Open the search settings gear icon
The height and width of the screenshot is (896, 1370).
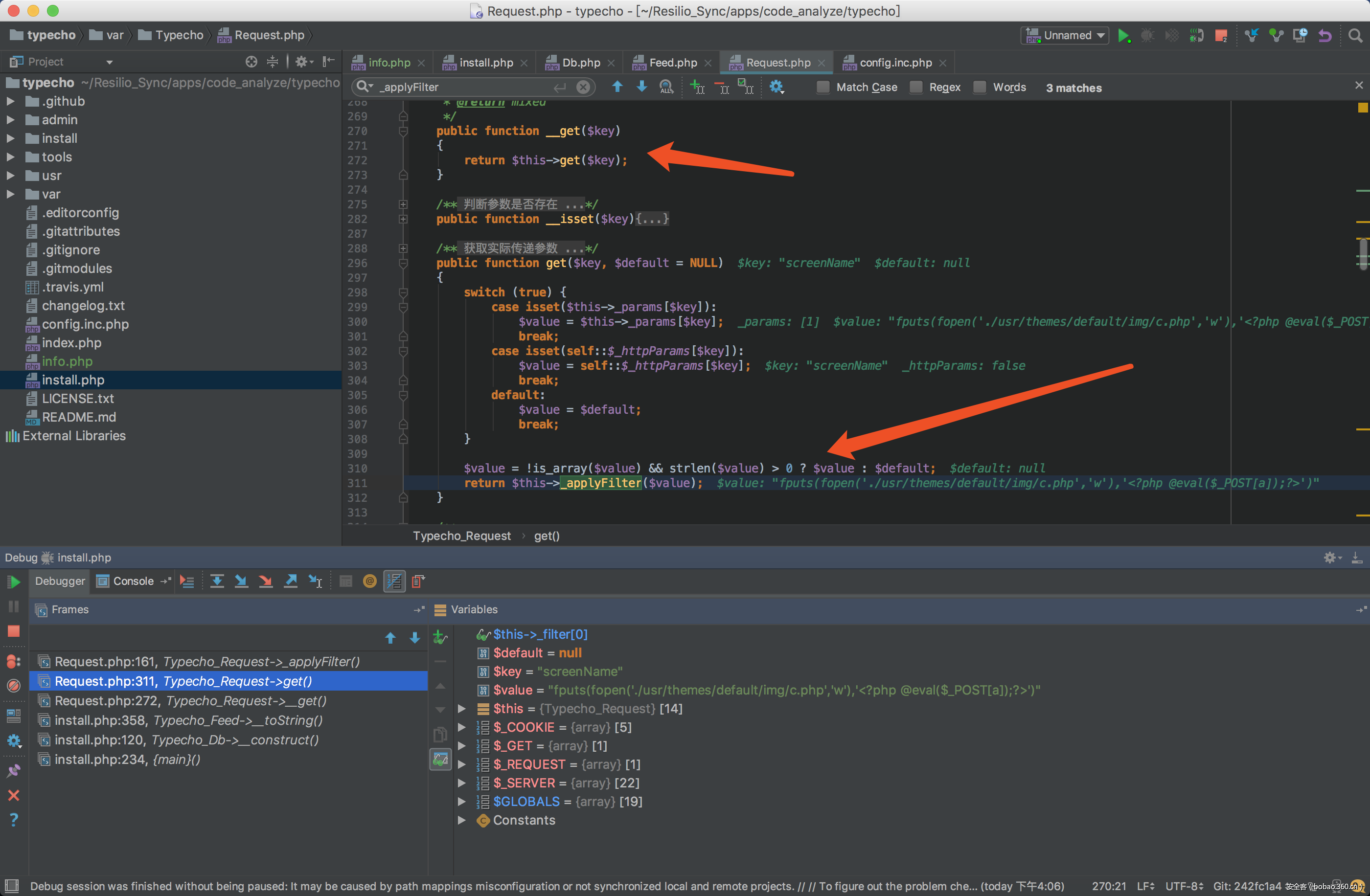pyautogui.click(x=776, y=88)
